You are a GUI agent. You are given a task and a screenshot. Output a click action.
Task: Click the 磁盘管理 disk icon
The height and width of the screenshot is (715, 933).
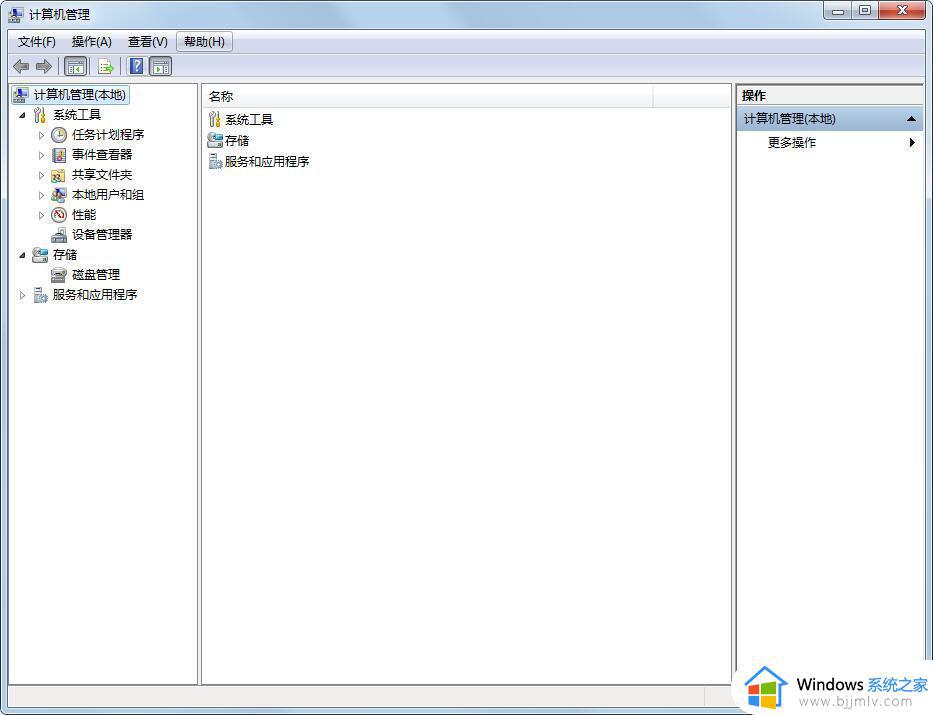[58, 275]
